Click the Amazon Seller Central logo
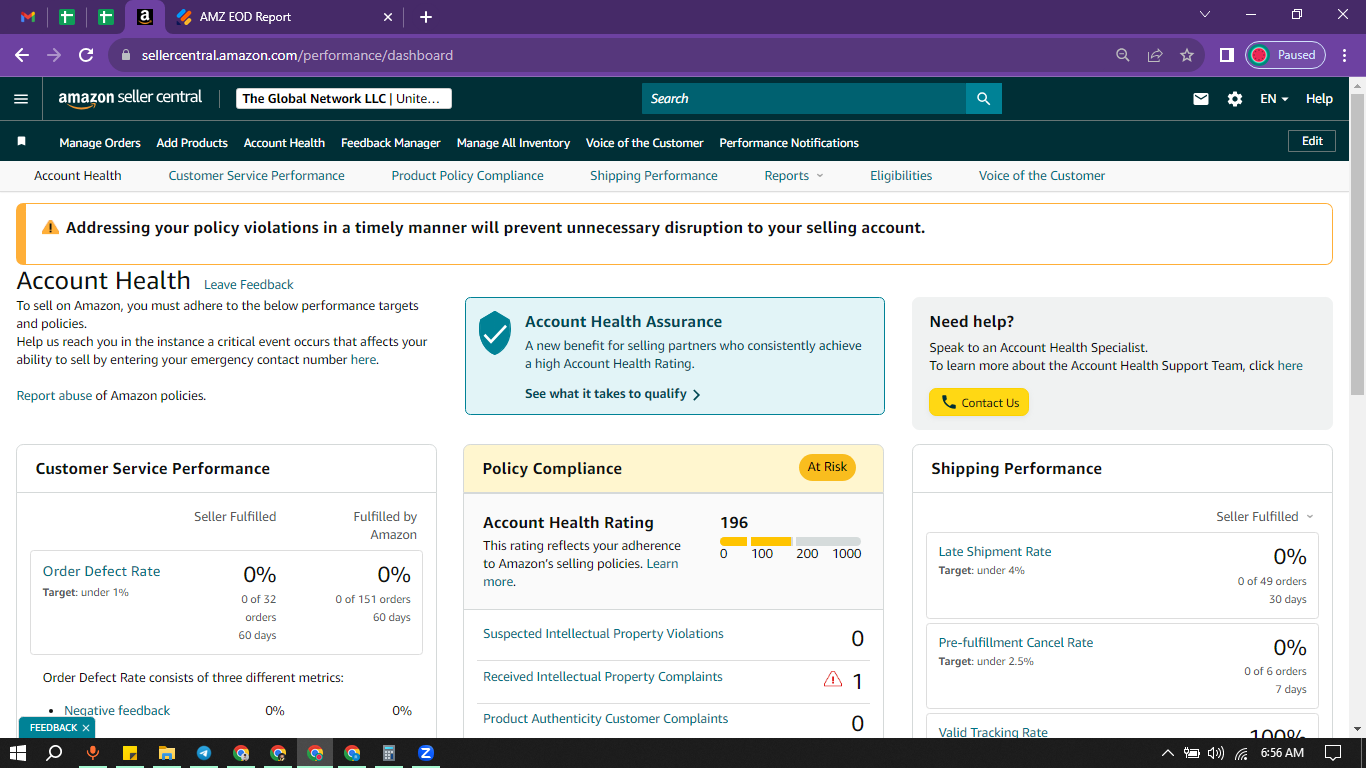Image resolution: width=1366 pixels, height=768 pixels. point(130,98)
